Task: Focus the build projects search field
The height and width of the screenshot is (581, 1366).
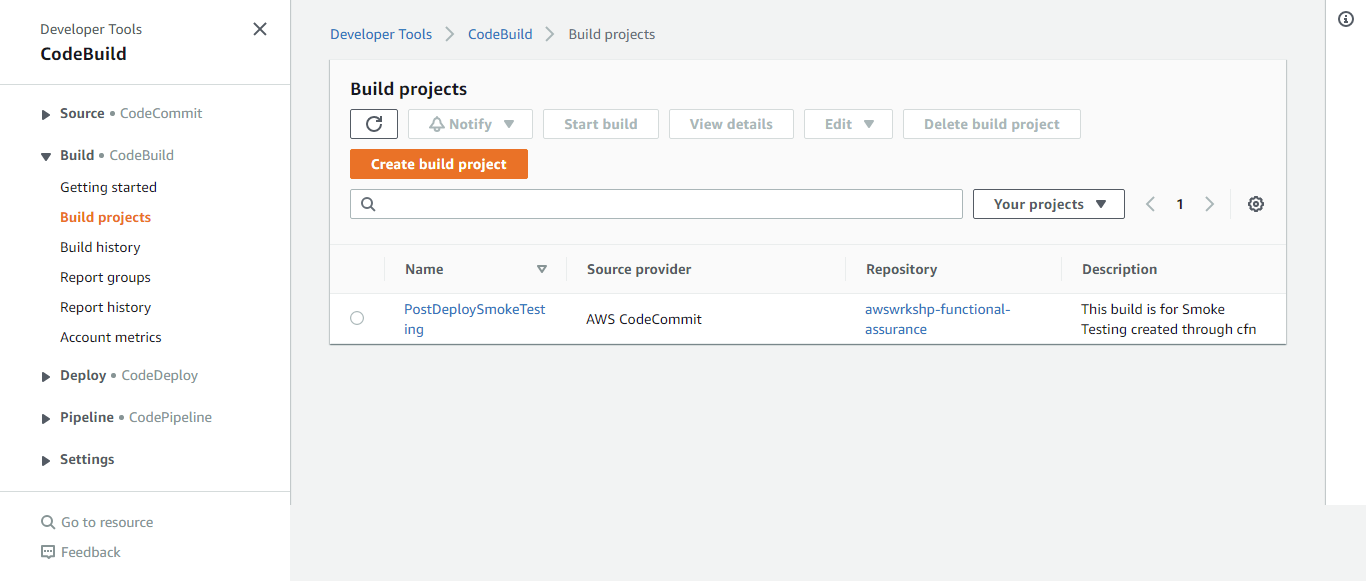Action: (x=656, y=204)
